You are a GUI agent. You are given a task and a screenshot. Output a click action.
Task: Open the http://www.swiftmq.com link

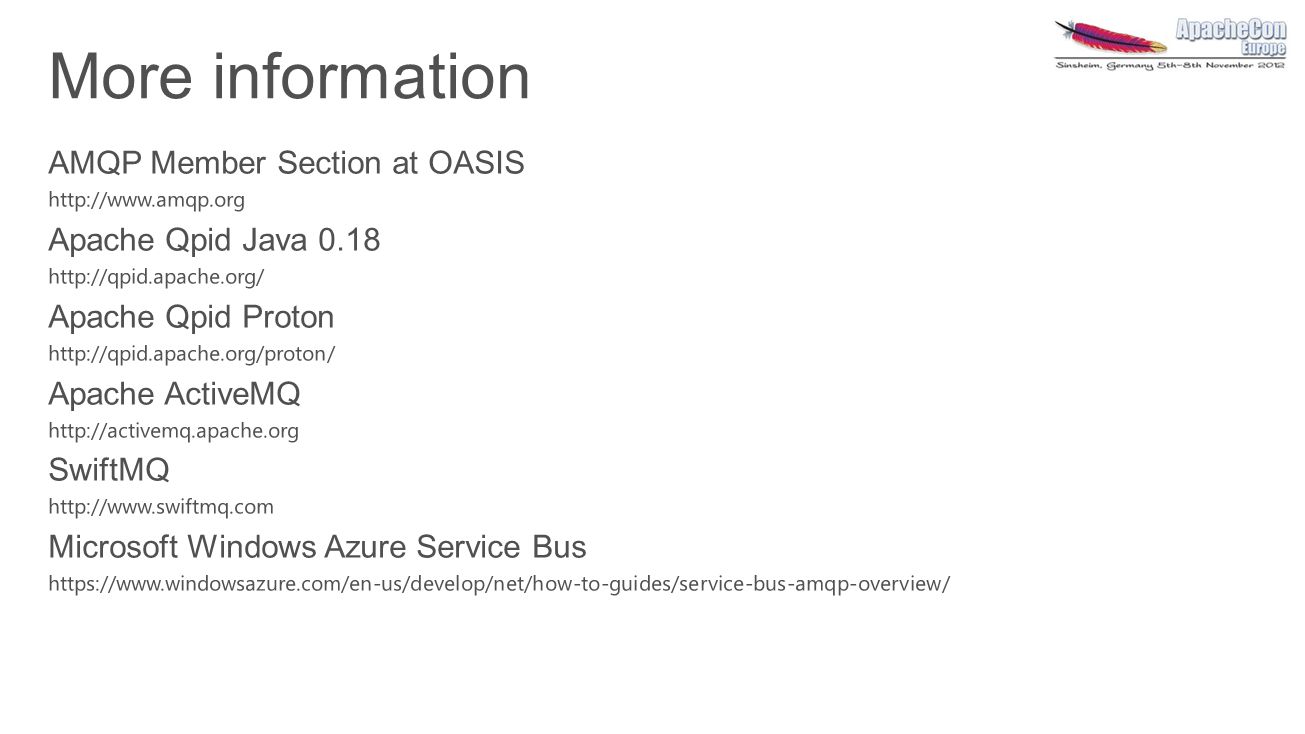pos(161,507)
